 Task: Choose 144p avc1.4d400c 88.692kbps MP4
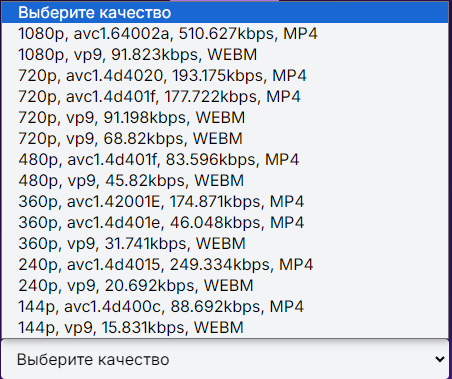point(225,307)
